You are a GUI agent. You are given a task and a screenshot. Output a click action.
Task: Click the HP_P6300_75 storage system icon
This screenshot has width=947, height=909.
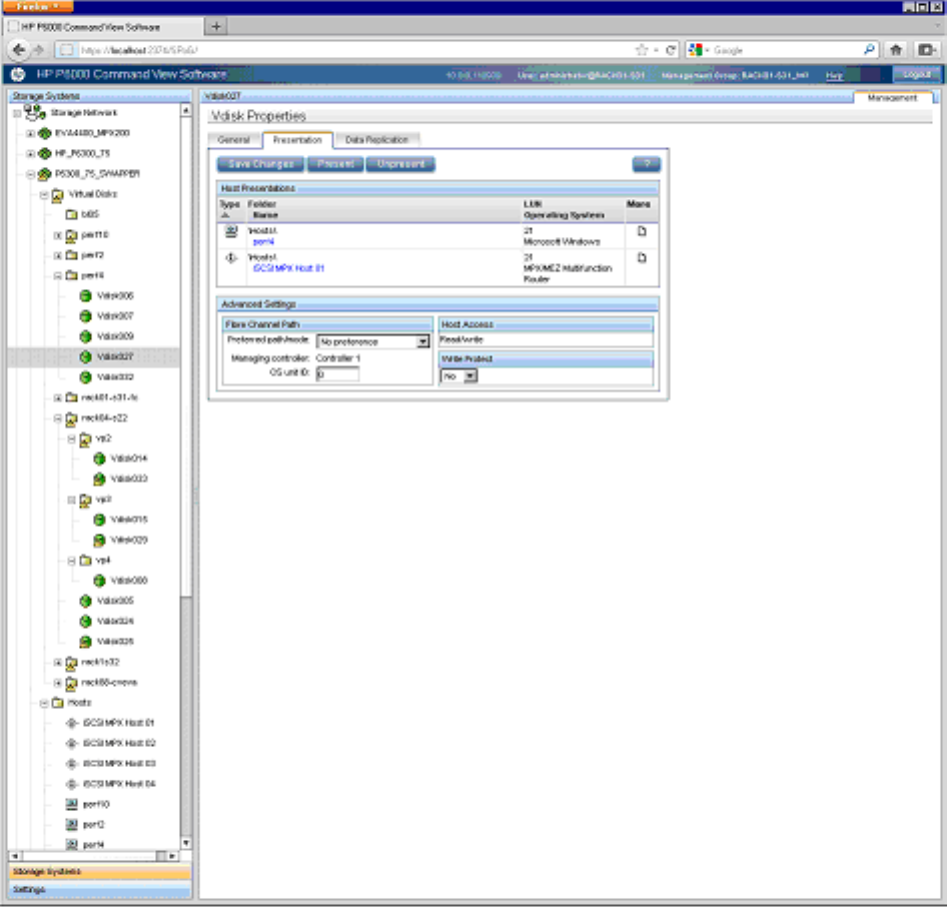coord(44,153)
